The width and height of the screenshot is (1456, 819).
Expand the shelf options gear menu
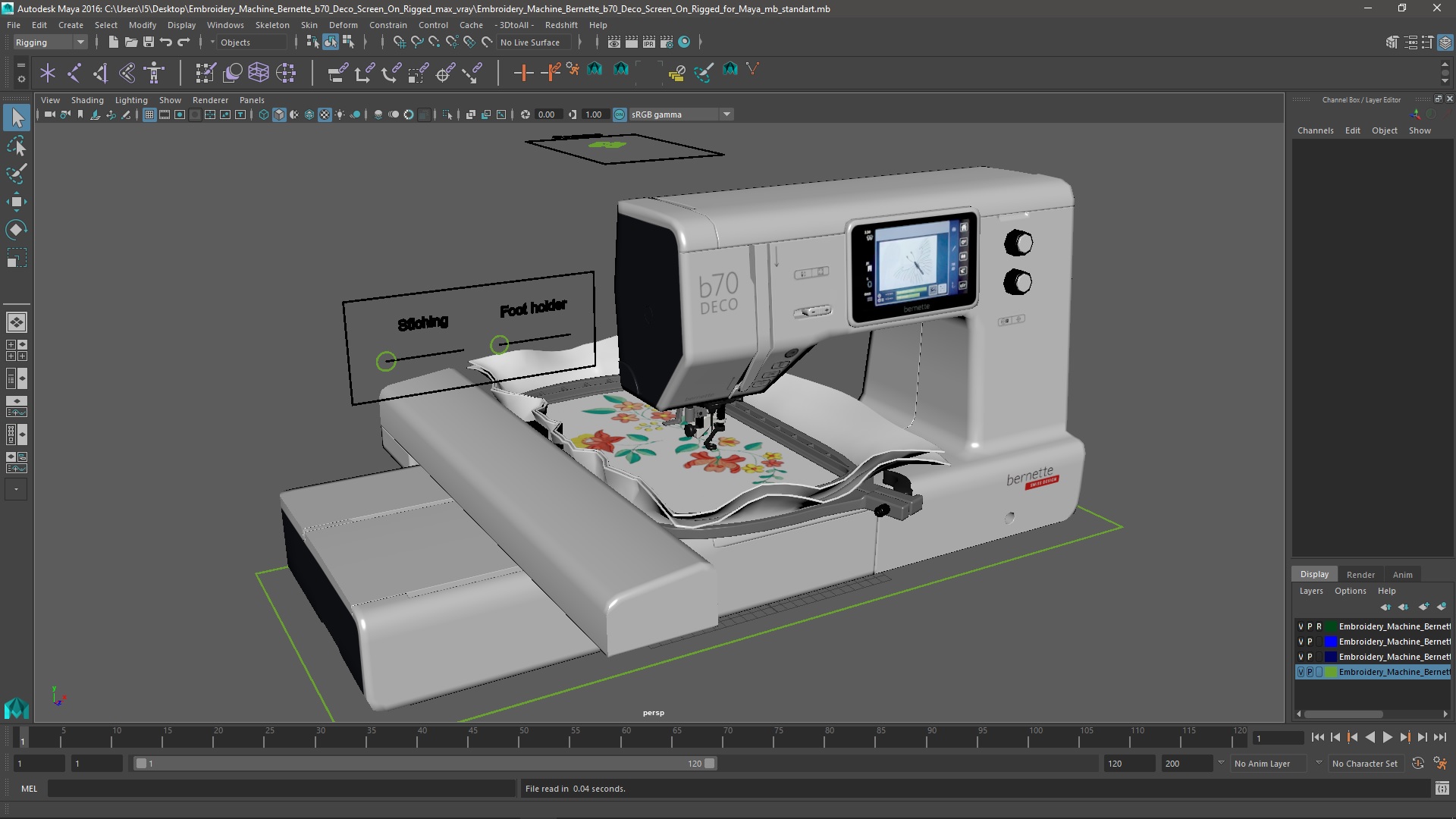(x=20, y=78)
